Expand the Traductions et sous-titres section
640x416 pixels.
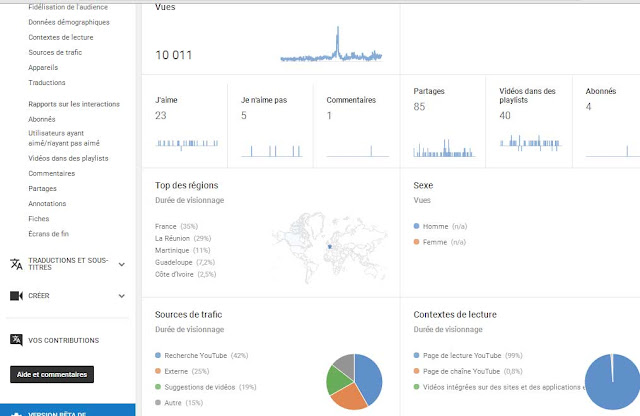pyautogui.click(x=122, y=264)
